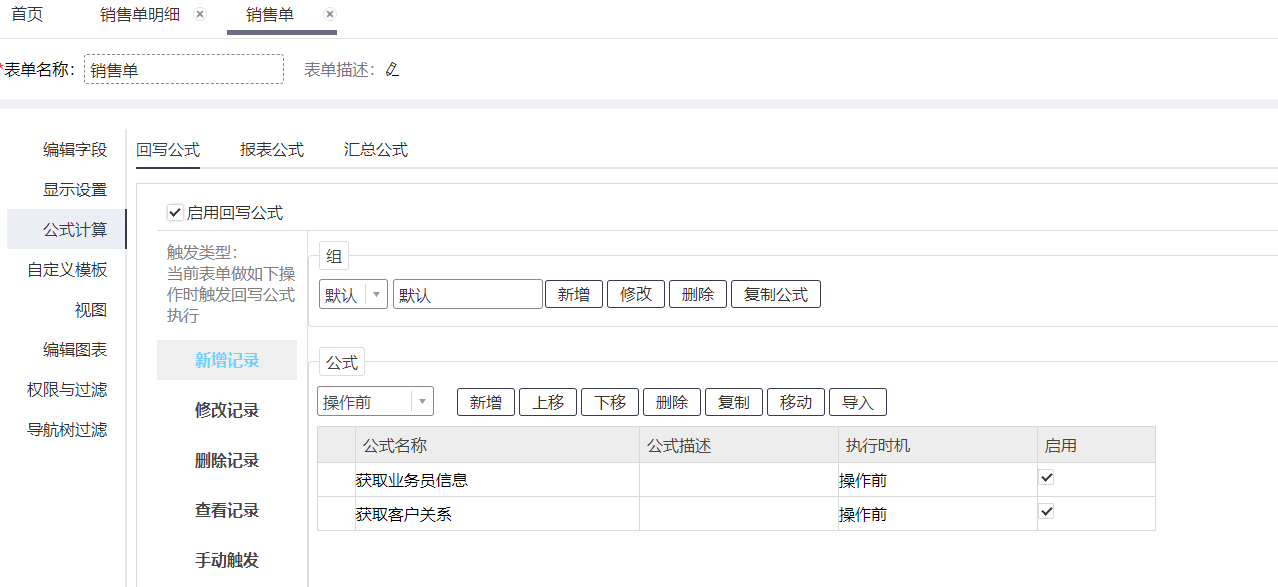Switch to the 汇总公式 tab
The image size is (1278, 587).
tap(376, 149)
